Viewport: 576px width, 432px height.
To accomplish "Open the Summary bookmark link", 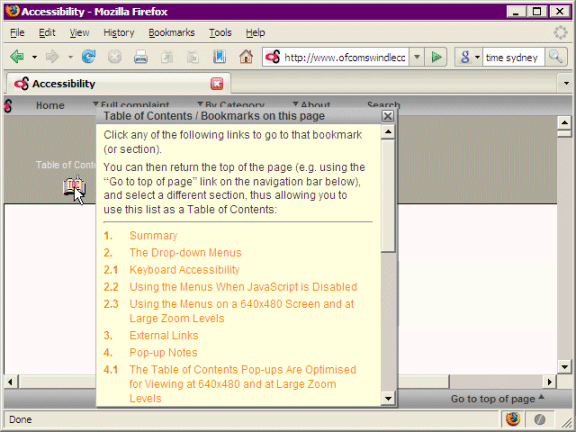I will pos(153,235).
